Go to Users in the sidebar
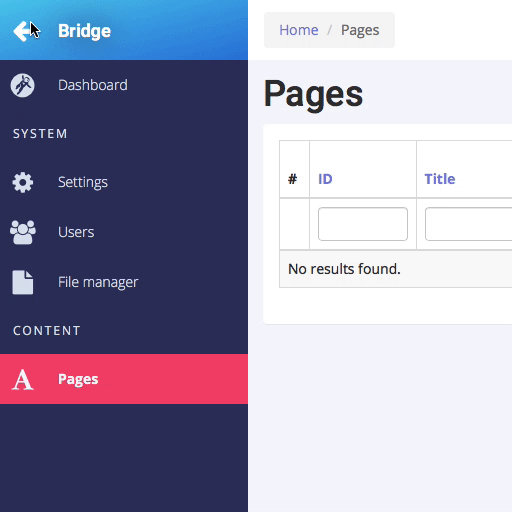This screenshot has height=512, width=512. (x=124, y=232)
